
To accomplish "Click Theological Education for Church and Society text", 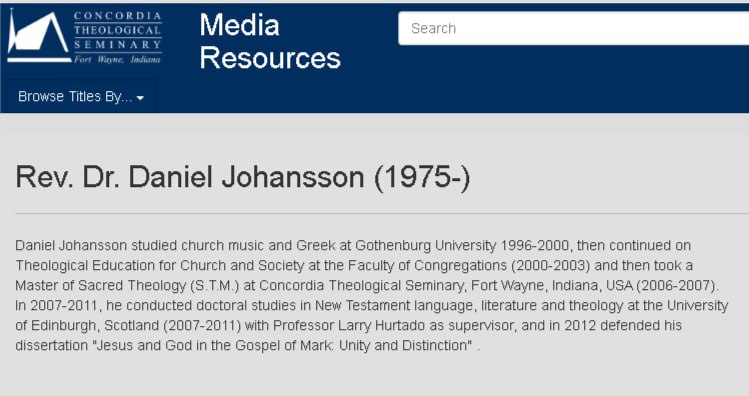I will point(160,266).
